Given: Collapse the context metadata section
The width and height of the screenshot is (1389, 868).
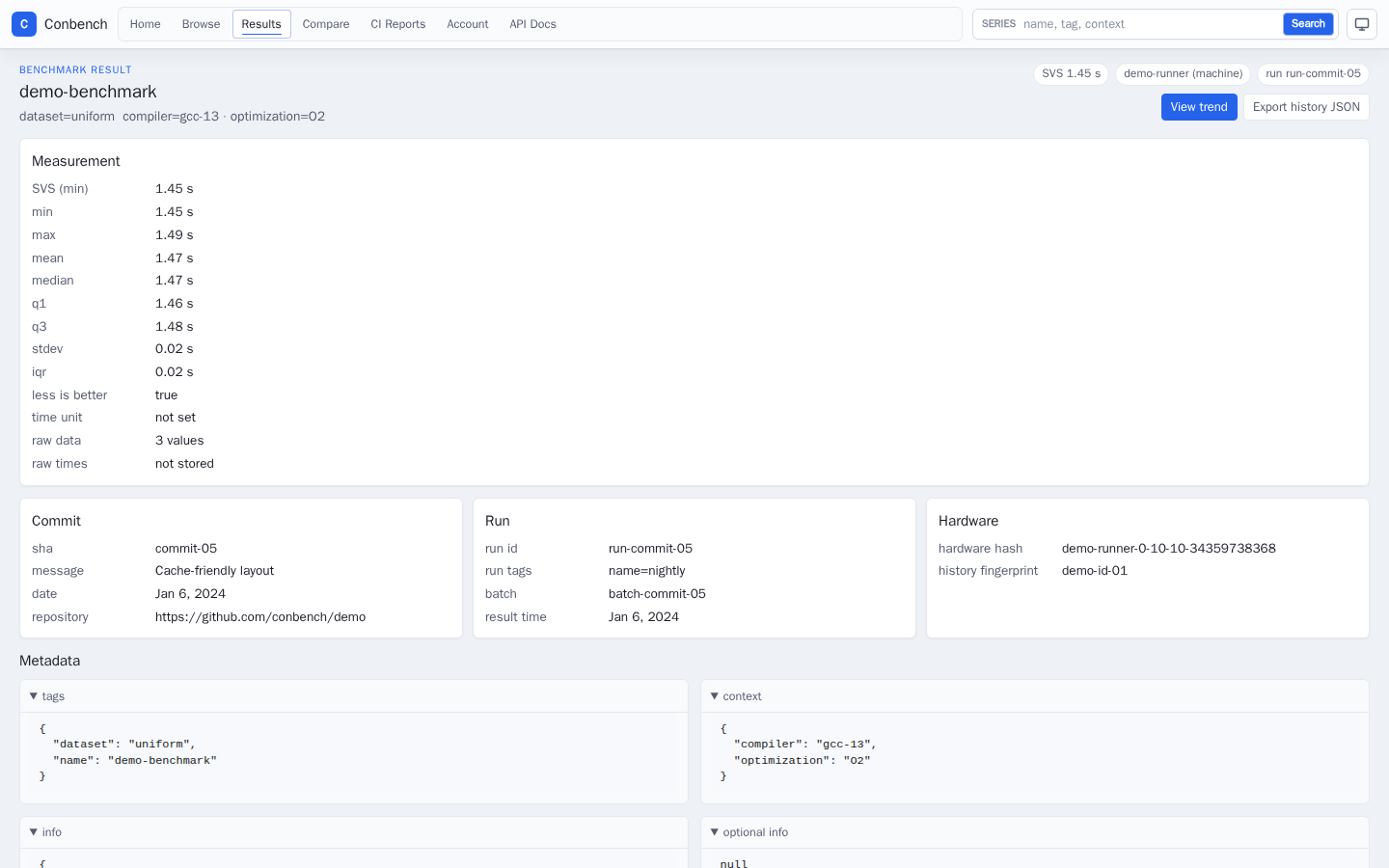Looking at the screenshot, I should pos(1035,696).
